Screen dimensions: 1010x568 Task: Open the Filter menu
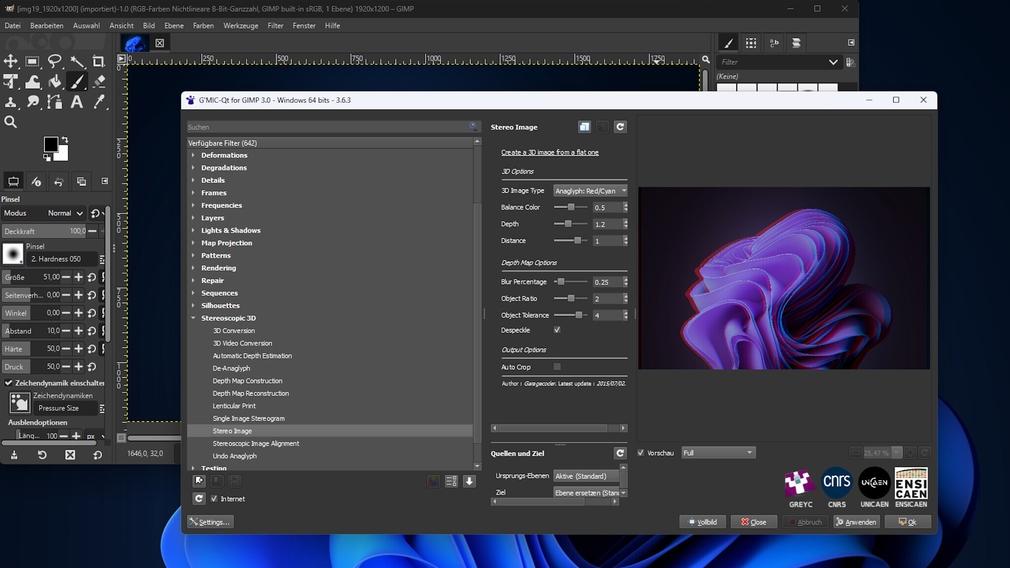point(275,26)
